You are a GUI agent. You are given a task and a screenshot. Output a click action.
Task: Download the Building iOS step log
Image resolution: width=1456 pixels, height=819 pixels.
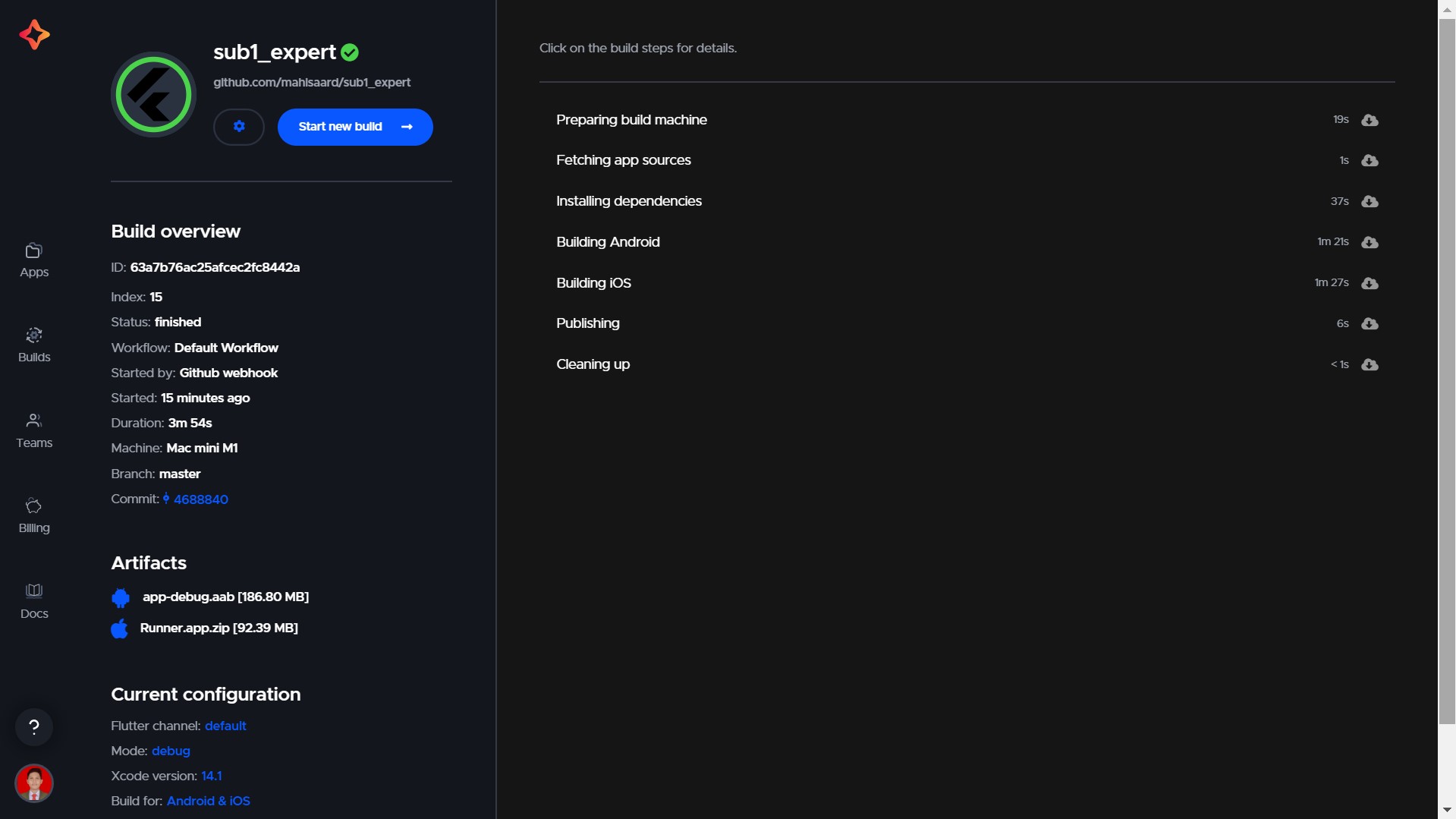coord(1370,283)
